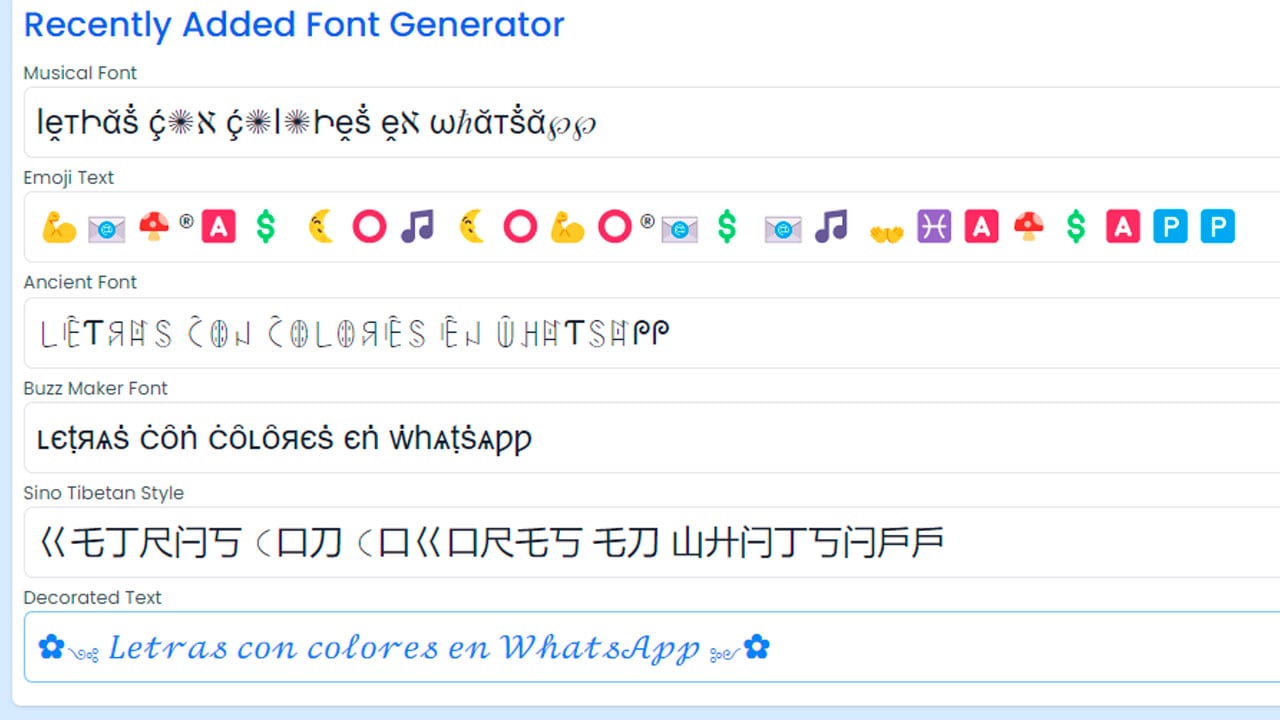
Task: Click the Ancient Font label
Action: coord(80,283)
